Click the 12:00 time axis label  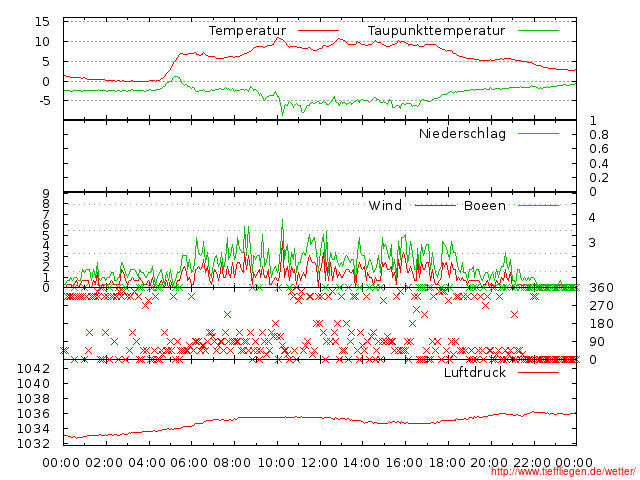tap(319, 463)
